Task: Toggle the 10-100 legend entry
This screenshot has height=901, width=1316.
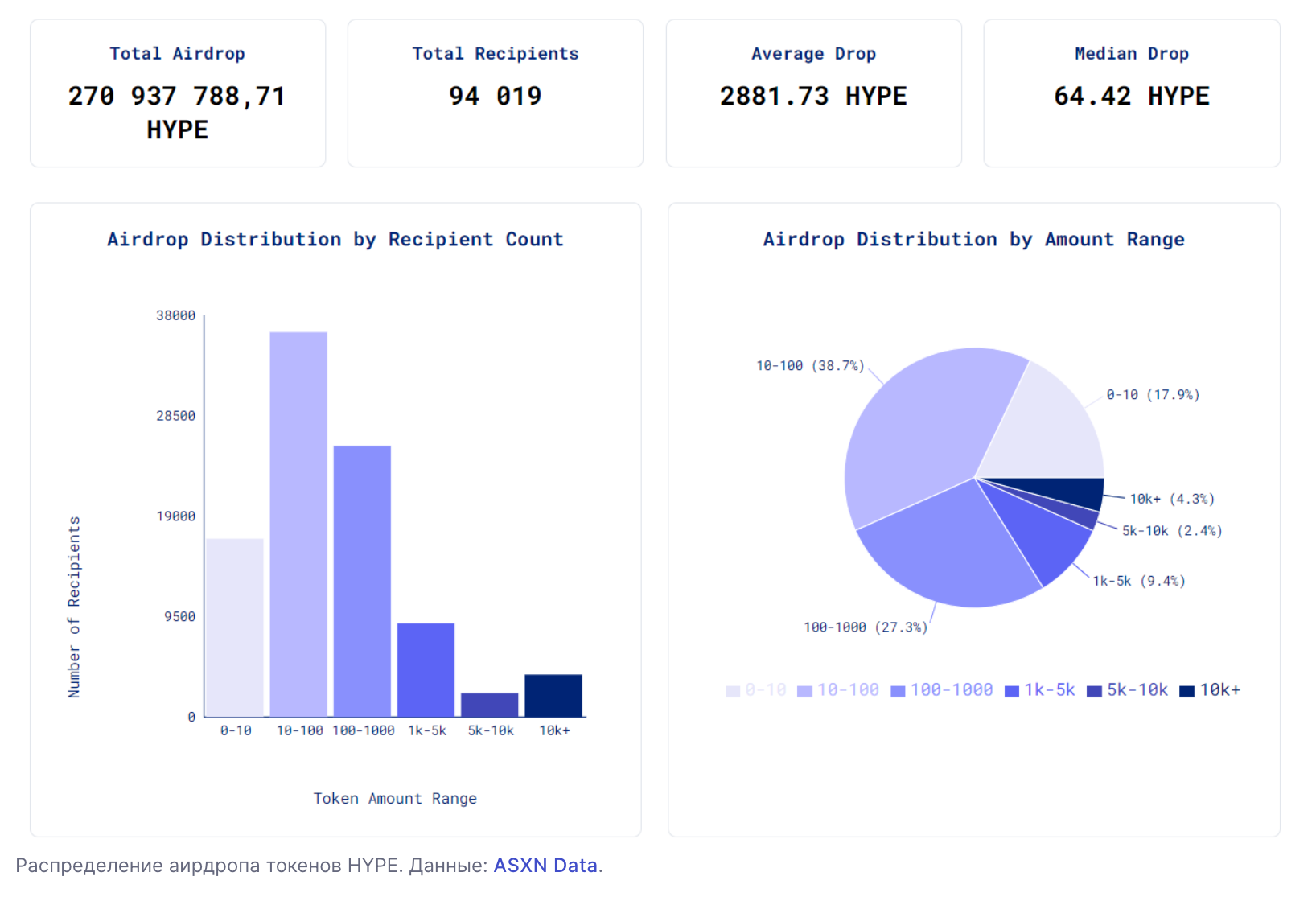Action: tap(838, 690)
